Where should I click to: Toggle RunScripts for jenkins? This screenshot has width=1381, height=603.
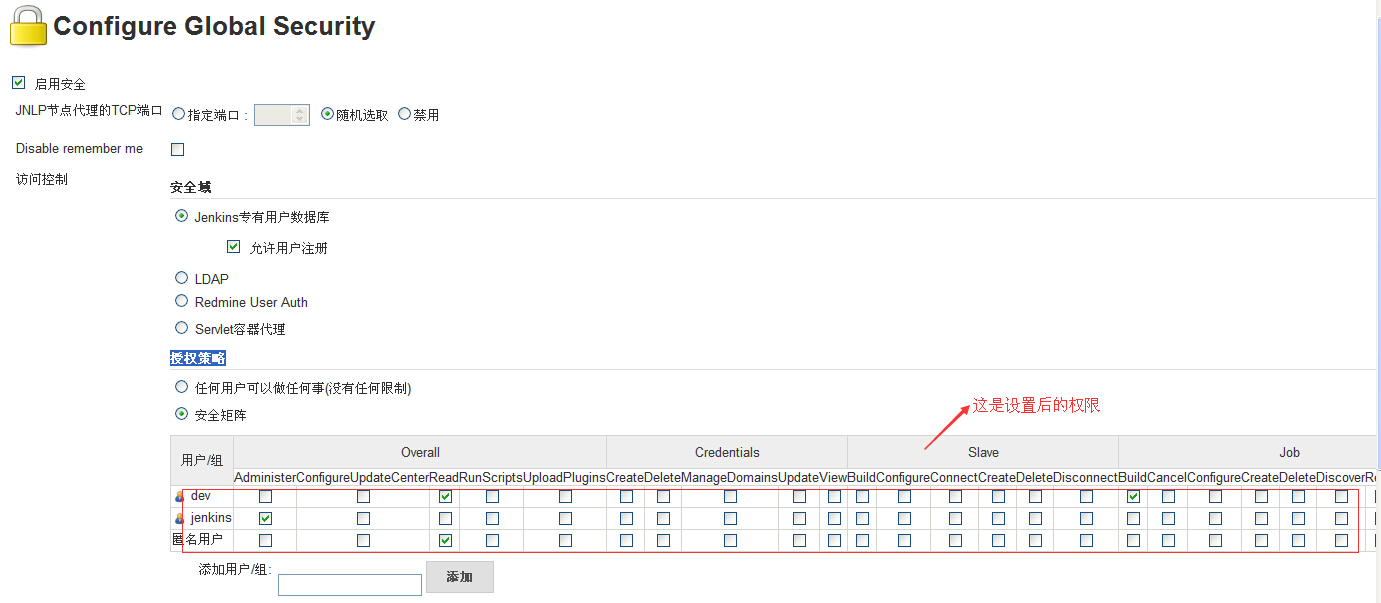coord(492,518)
